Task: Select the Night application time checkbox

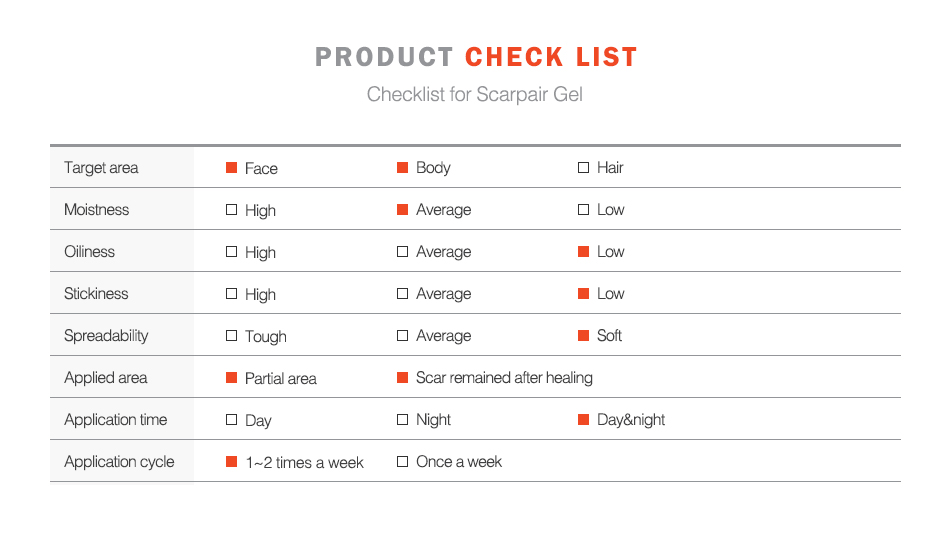Action: click(x=403, y=420)
